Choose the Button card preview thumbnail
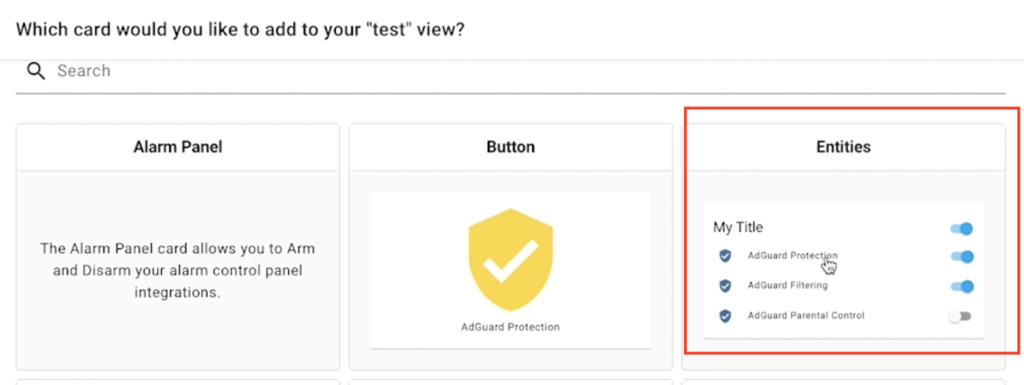The width and height of the screenshot is (1024, 385). (x=511, y=270)
